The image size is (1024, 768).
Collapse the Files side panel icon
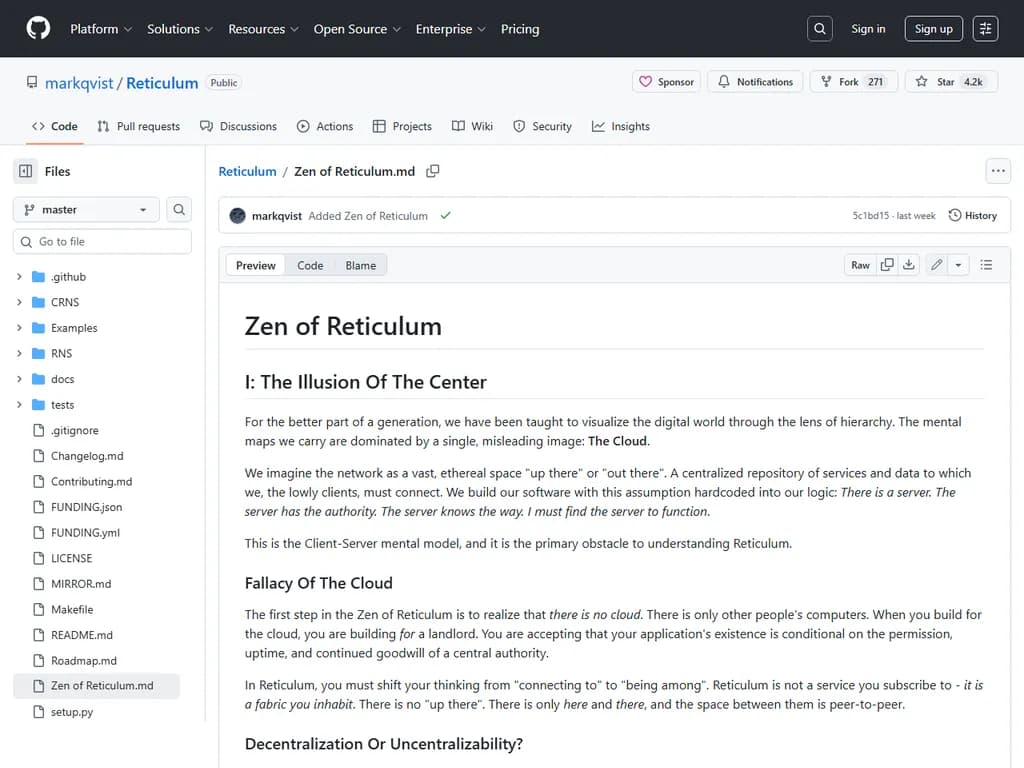click(x=26, y=171)
